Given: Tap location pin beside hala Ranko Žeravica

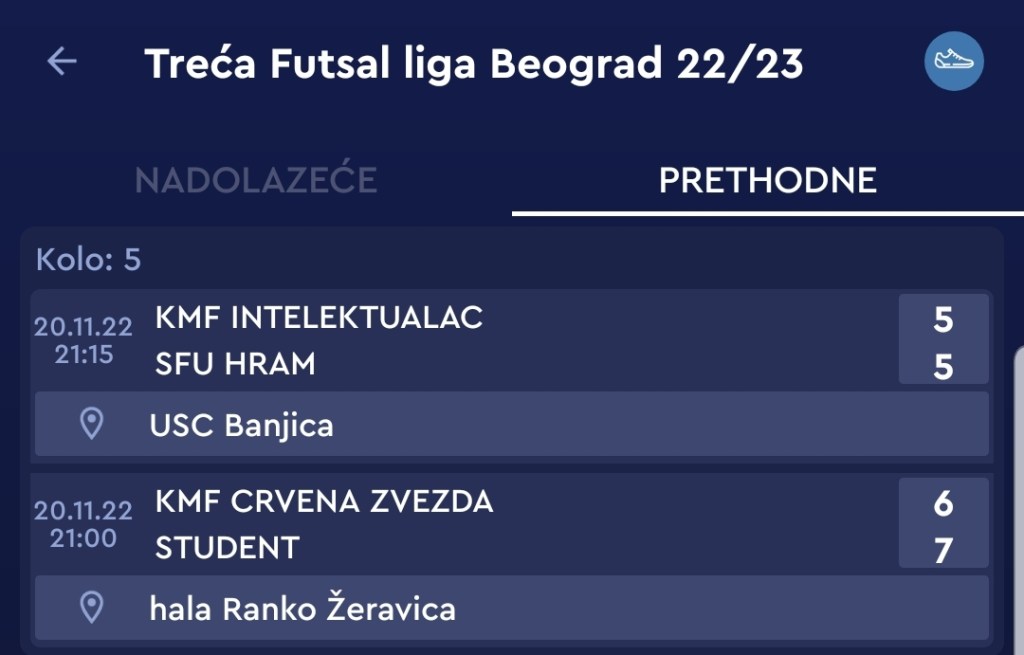Looking at the screenshot, I should [92, 607].
